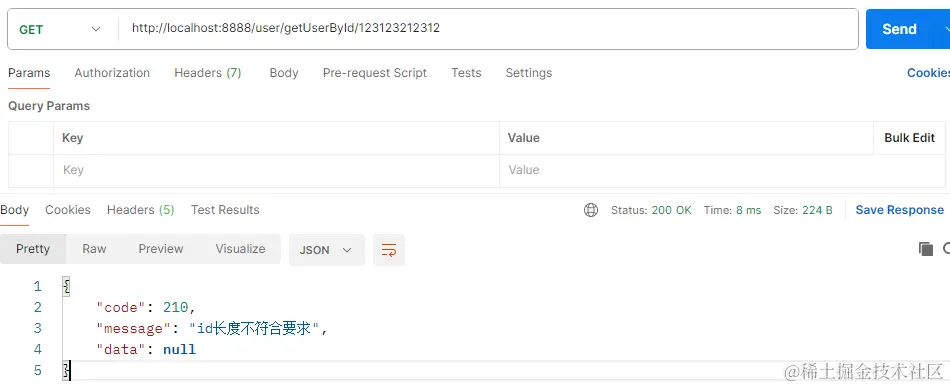Click the request URL field
This screenshot has height=388, width=950.
[x=488, y=28]
